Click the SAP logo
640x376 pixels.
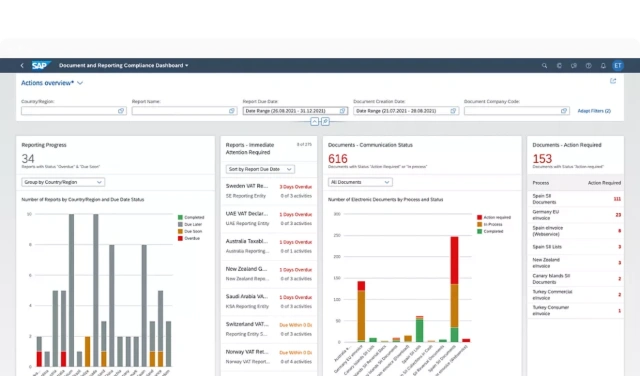41,65
